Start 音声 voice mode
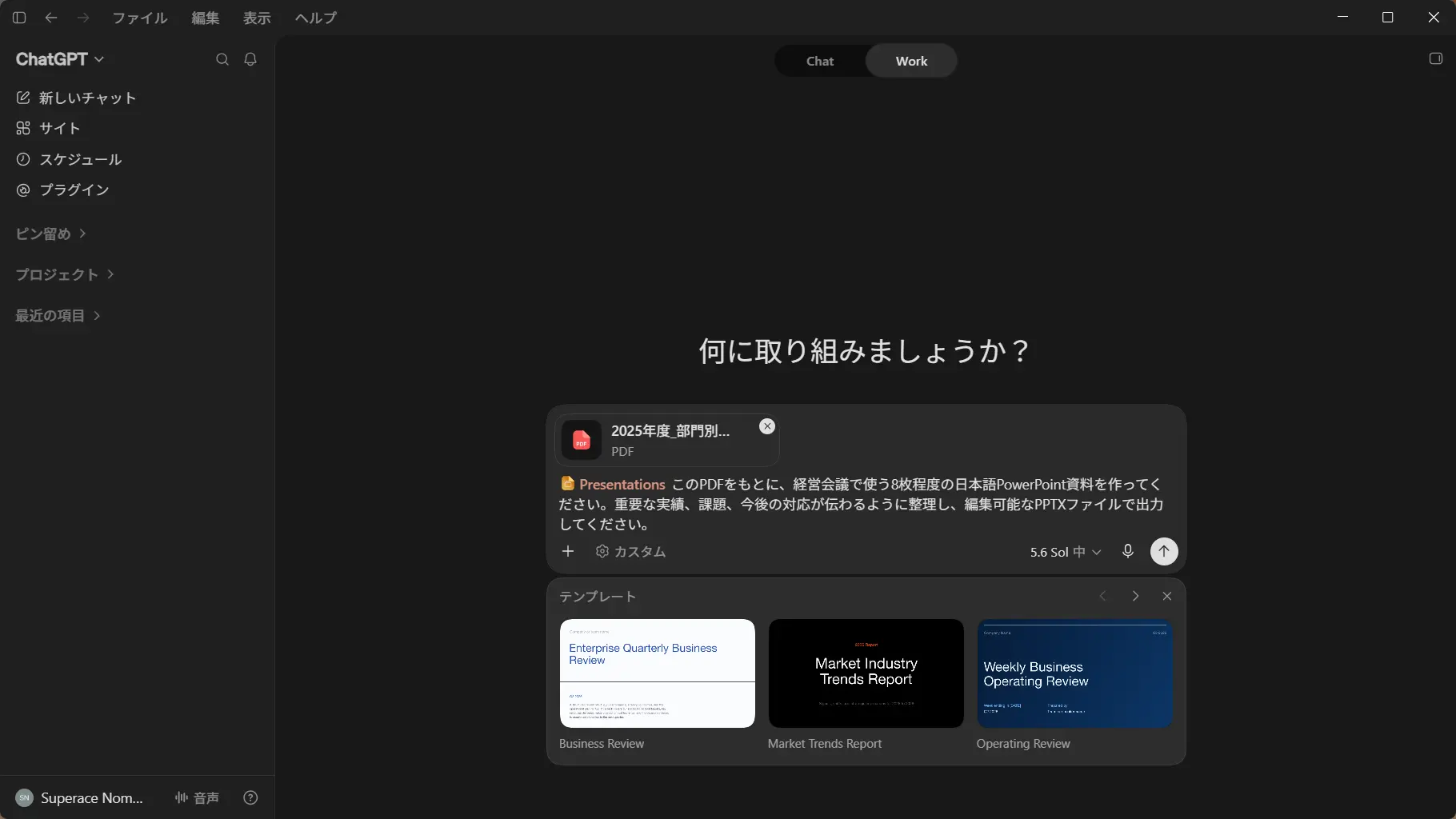1456x819 pixels. point(197,797)
